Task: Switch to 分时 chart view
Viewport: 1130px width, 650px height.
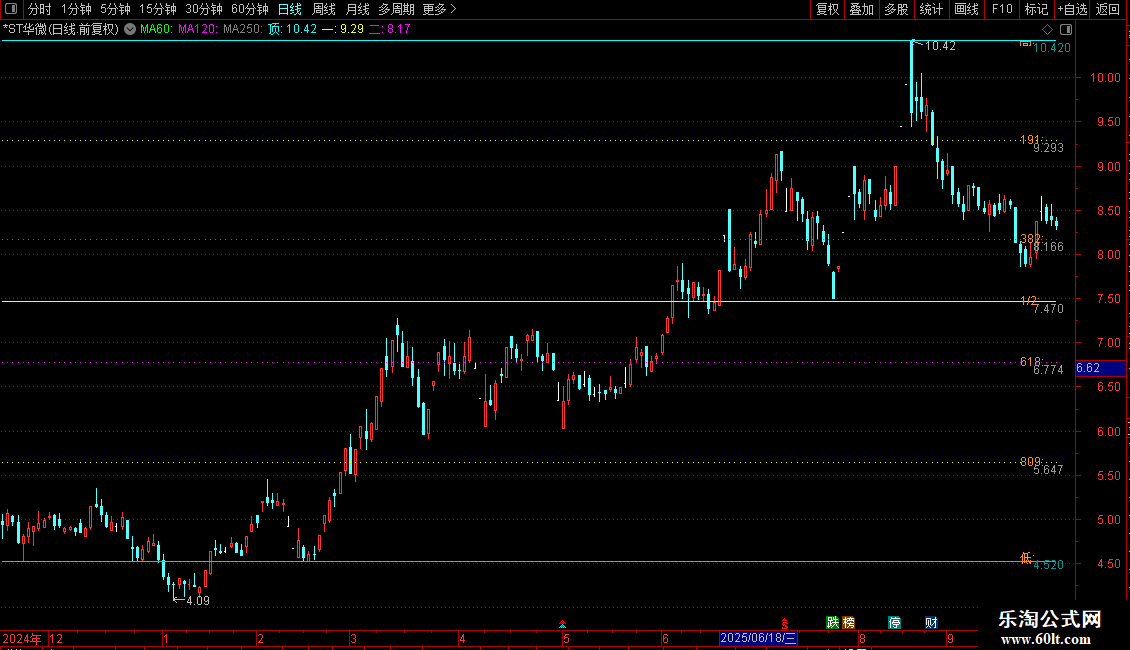Action: pos(40,9)
